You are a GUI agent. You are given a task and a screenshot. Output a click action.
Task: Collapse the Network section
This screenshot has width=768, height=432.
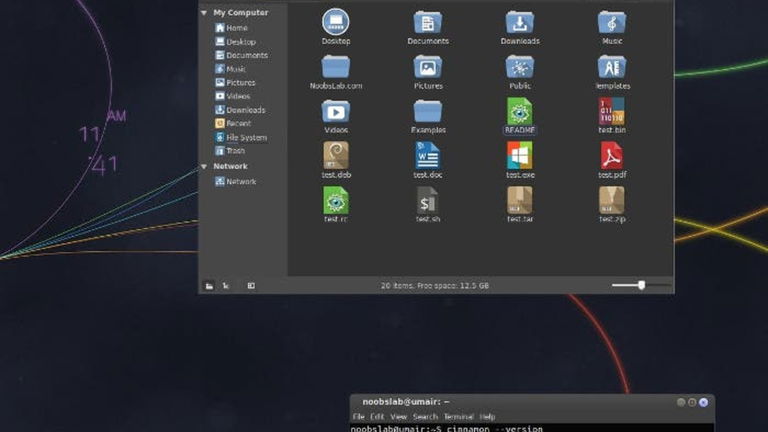(x=204, y=167)
